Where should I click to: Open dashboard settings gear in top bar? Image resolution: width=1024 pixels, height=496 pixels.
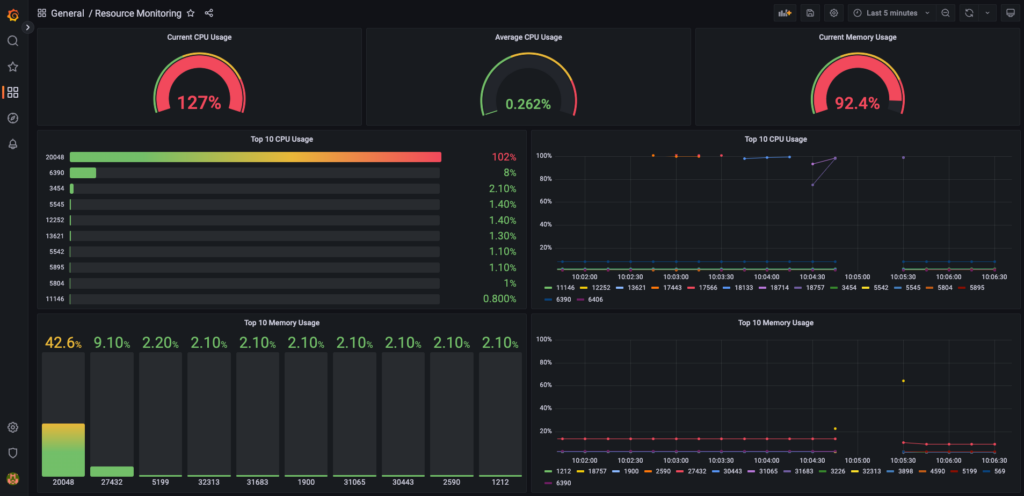[833, 13]
